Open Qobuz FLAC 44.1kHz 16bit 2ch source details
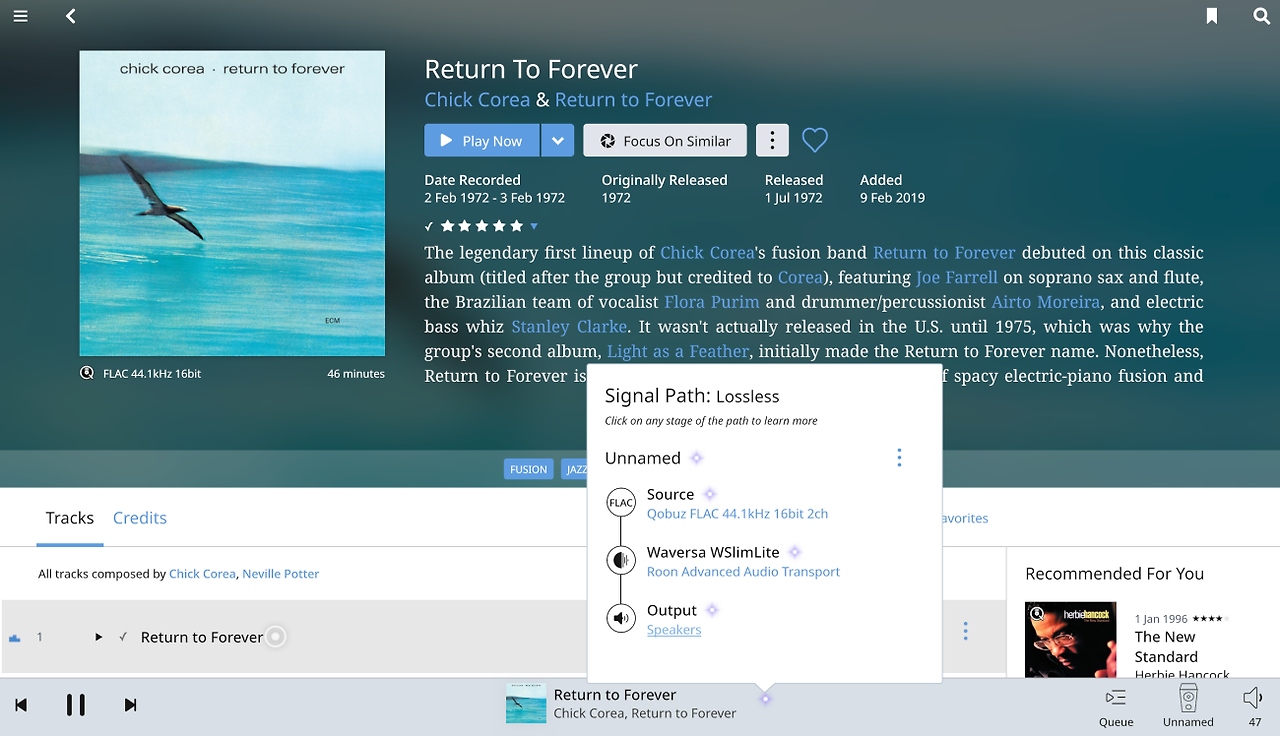This screenshot has height=736, width=1280. (738, 514)
